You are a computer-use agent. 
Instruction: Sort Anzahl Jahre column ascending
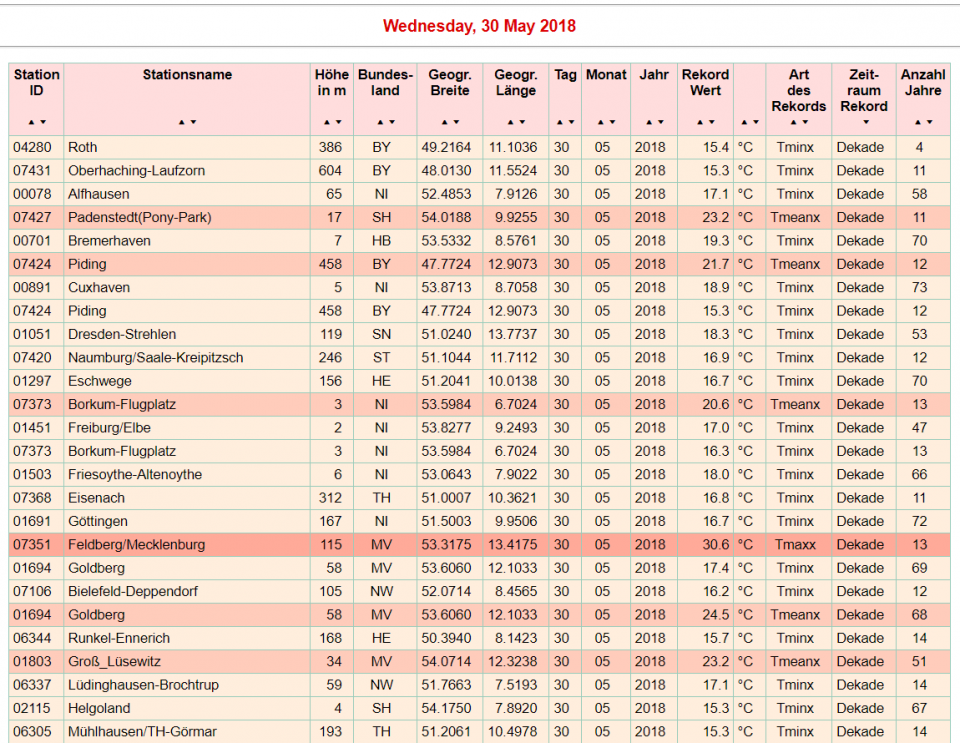point(917,122)
